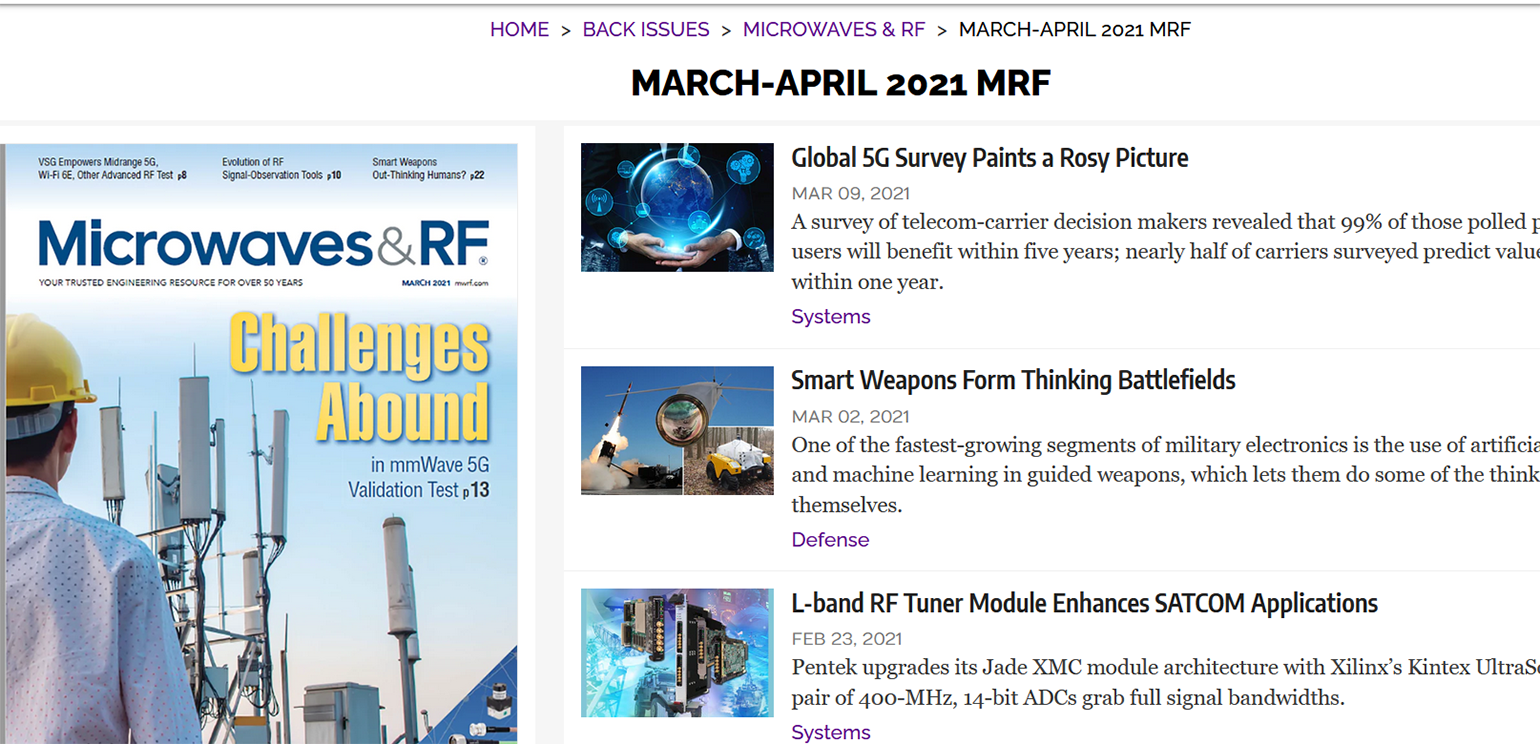Click the MAR 02, 2021 article date
1540x744 pixels.
850,417
